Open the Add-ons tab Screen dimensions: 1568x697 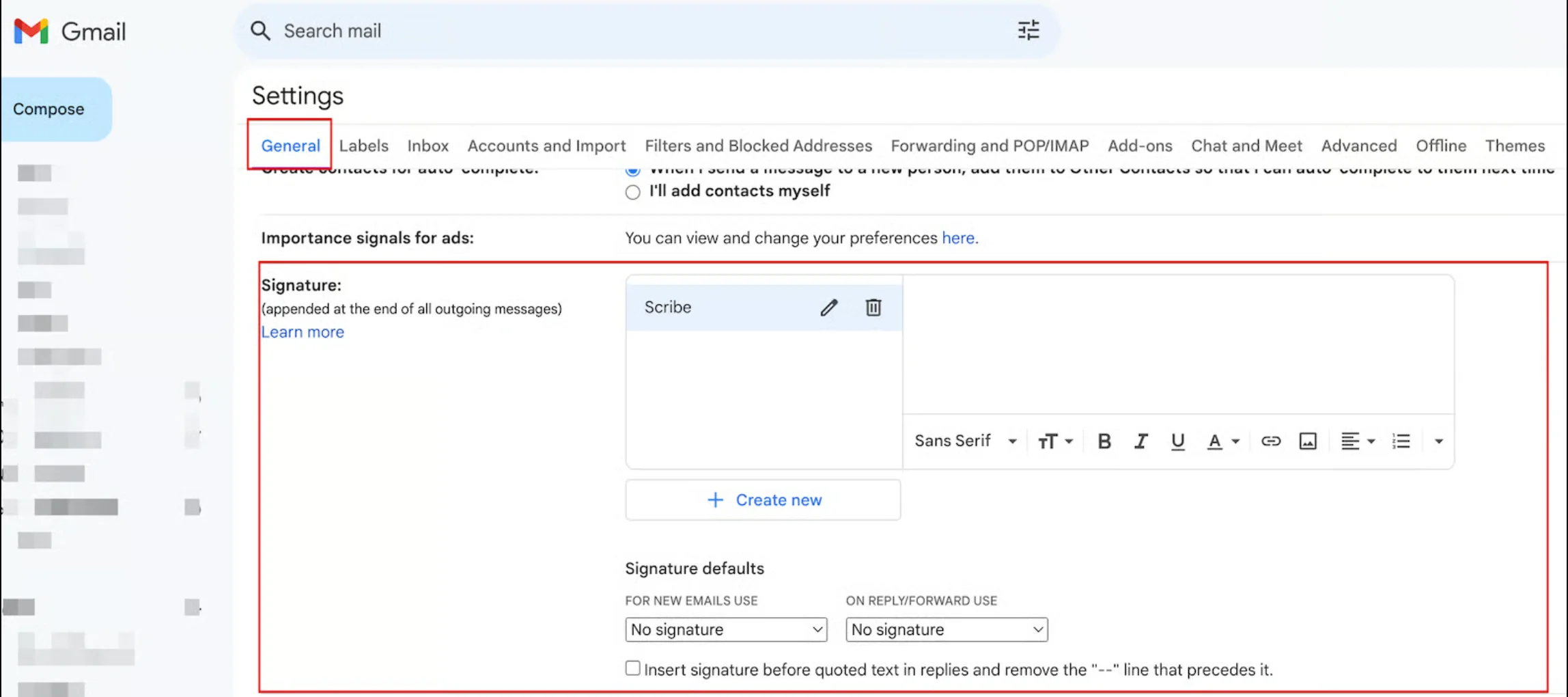[x=1140, y=146]
